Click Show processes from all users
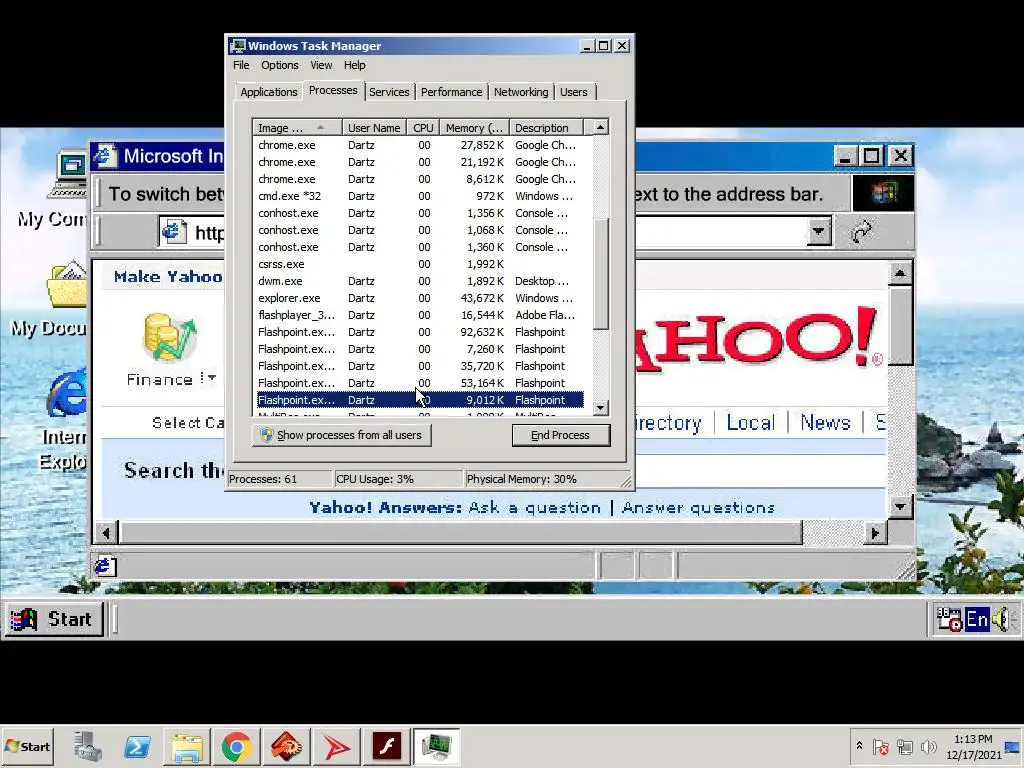Screen dimensions: 1024x768 (x=342, y=435)
